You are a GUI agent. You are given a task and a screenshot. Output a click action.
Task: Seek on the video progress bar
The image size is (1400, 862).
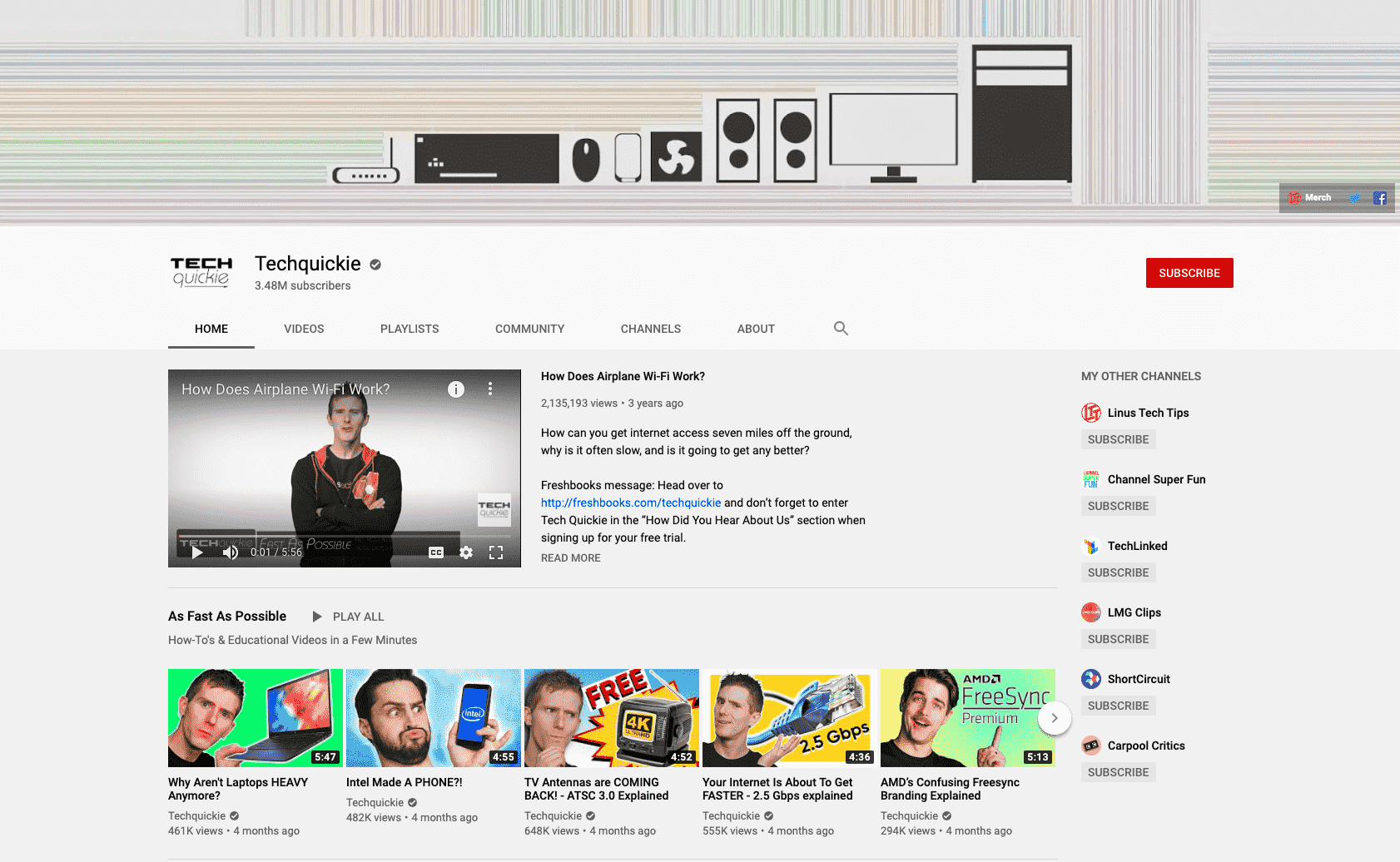click(x=345, y=537)
